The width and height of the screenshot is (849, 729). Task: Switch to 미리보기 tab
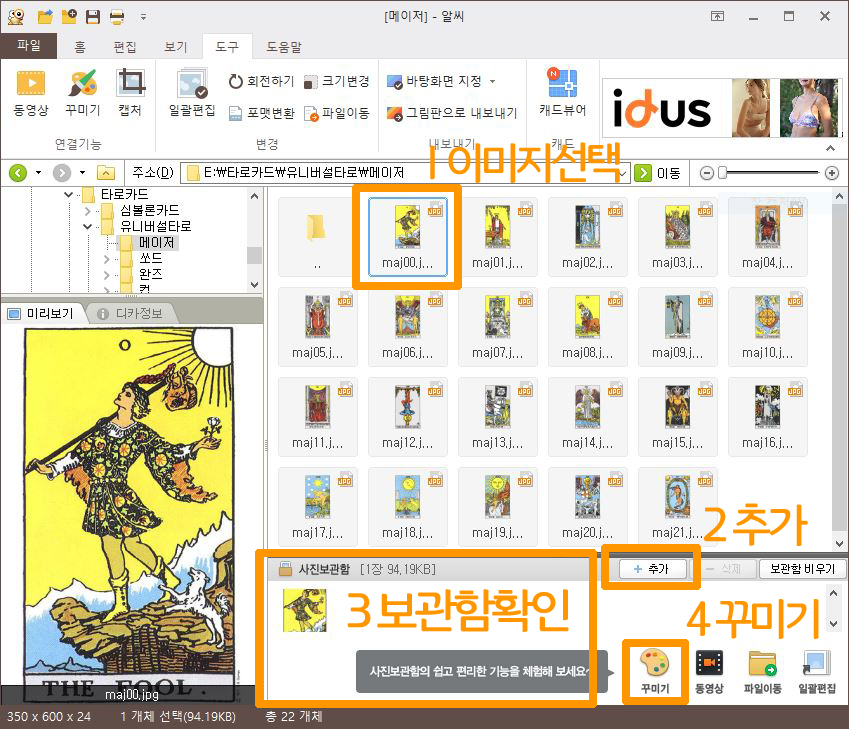[42, 313]
